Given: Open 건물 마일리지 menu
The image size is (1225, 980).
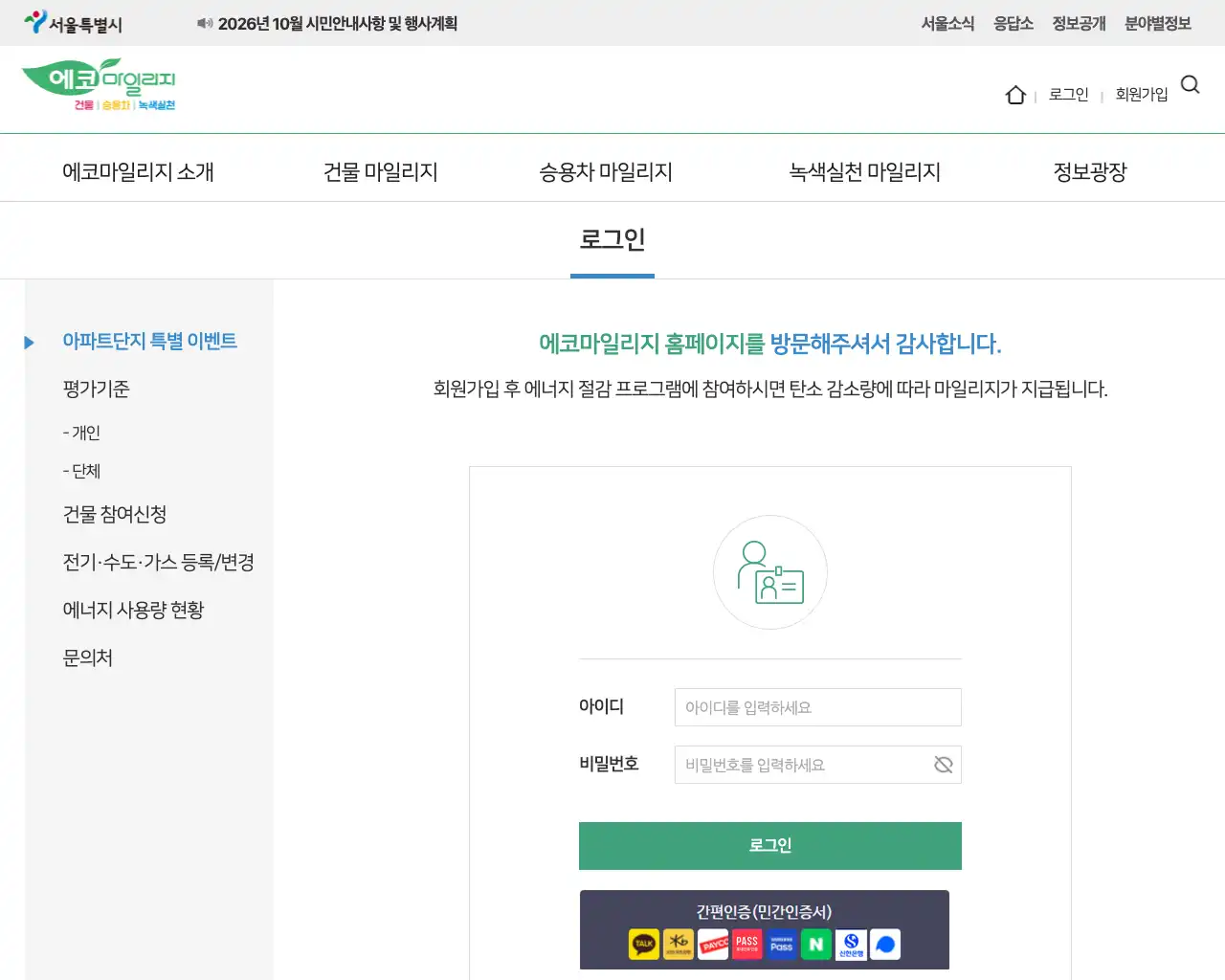Looking at the screenshot, I should [381, 172].
